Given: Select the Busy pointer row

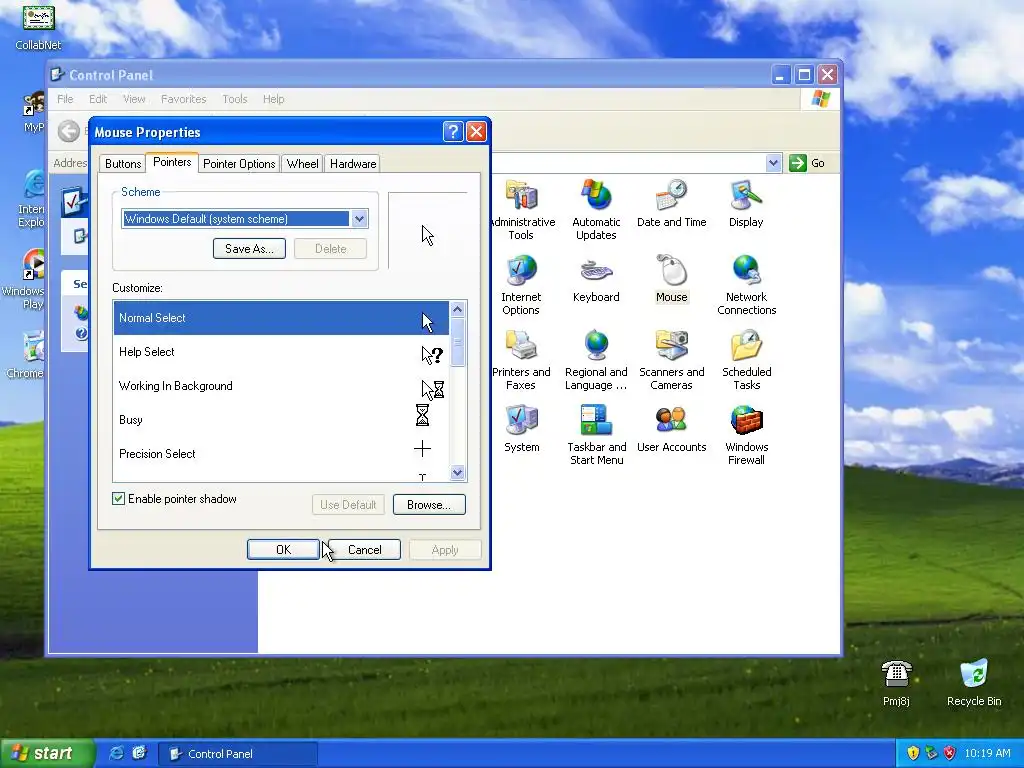Looking at the screenshot, I should pyautogui.click(x=281, y=420).
